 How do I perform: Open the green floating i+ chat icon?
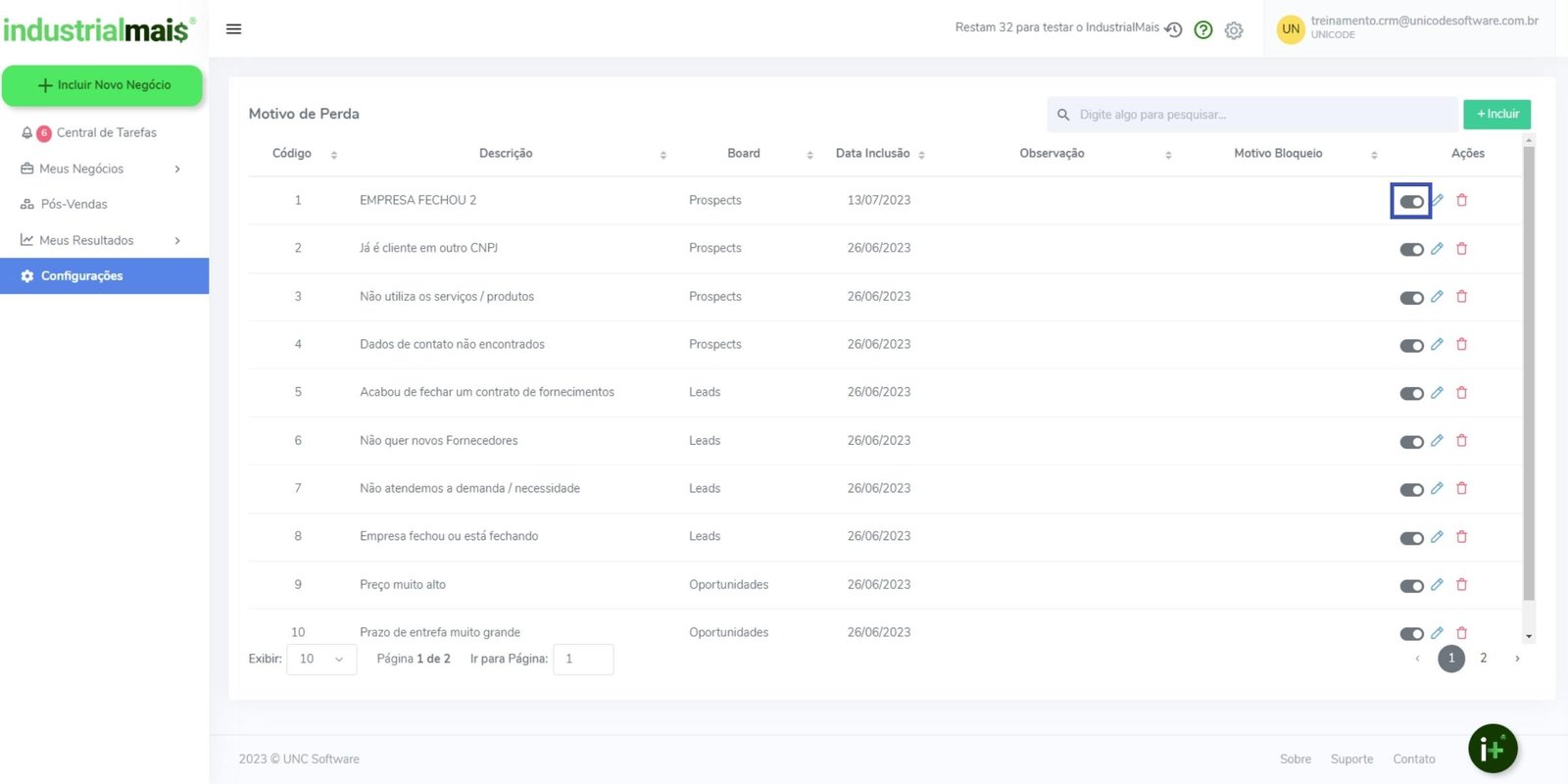[1492, 749]
